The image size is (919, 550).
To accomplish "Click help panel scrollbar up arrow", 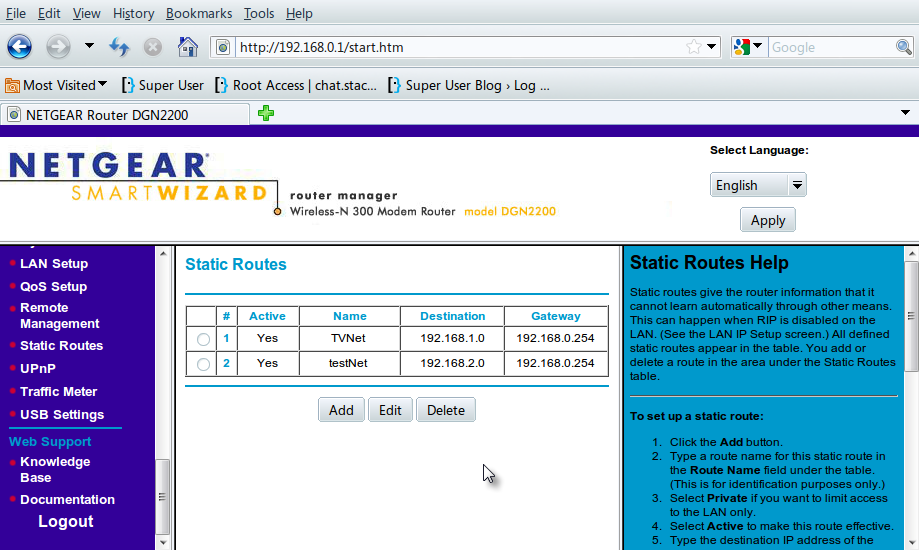I will [x=911, y=254].
